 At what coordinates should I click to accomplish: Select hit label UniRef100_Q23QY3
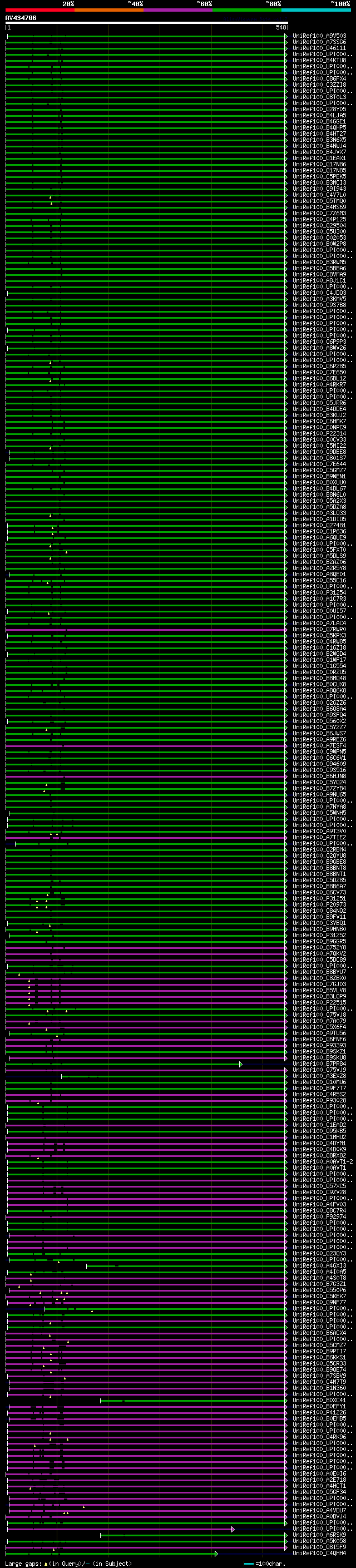319,1253
